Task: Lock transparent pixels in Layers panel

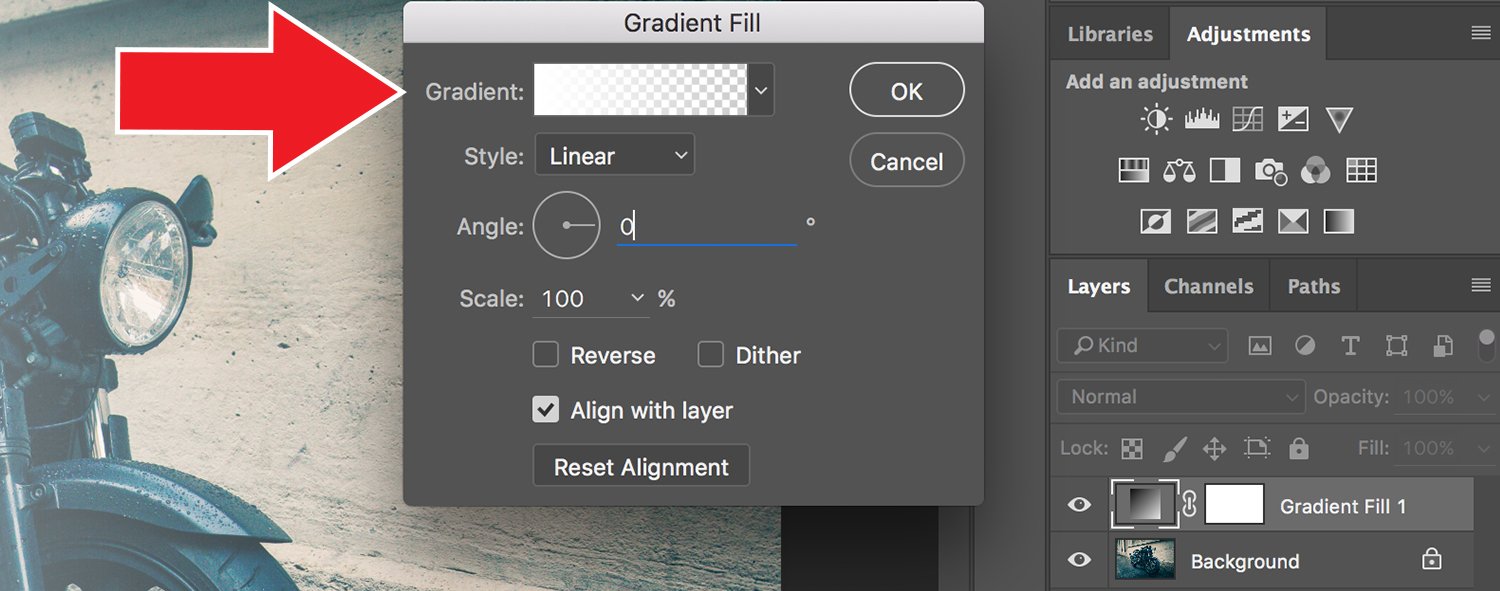Action: click(1131, 448)
